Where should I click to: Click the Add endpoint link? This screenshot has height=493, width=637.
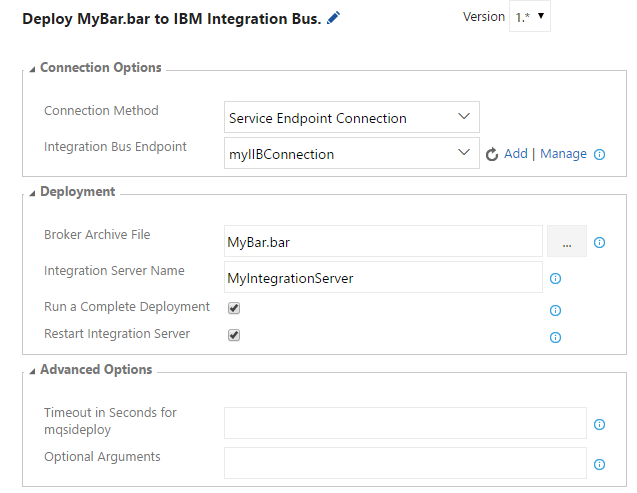[x=516, y=154]
